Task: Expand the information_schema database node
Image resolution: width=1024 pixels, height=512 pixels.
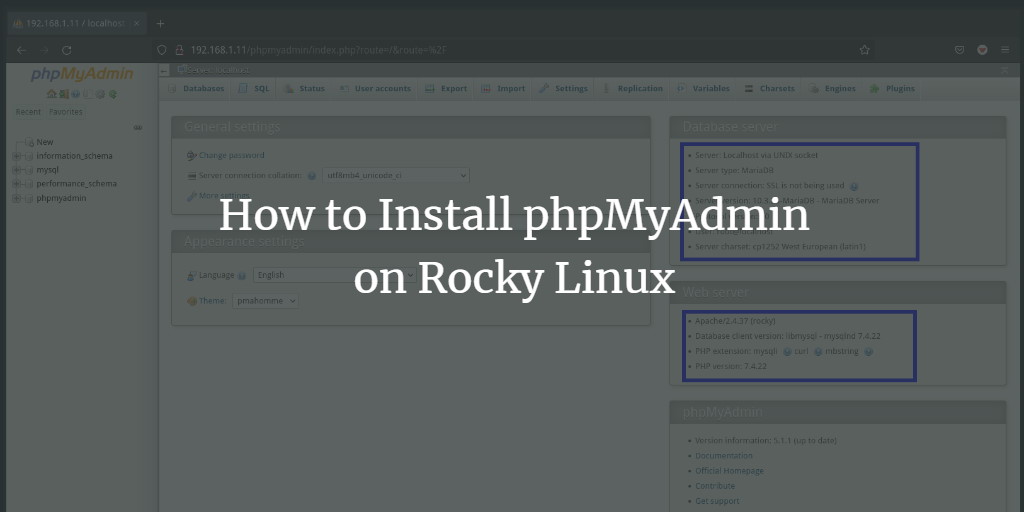Action: pos(16,156)
